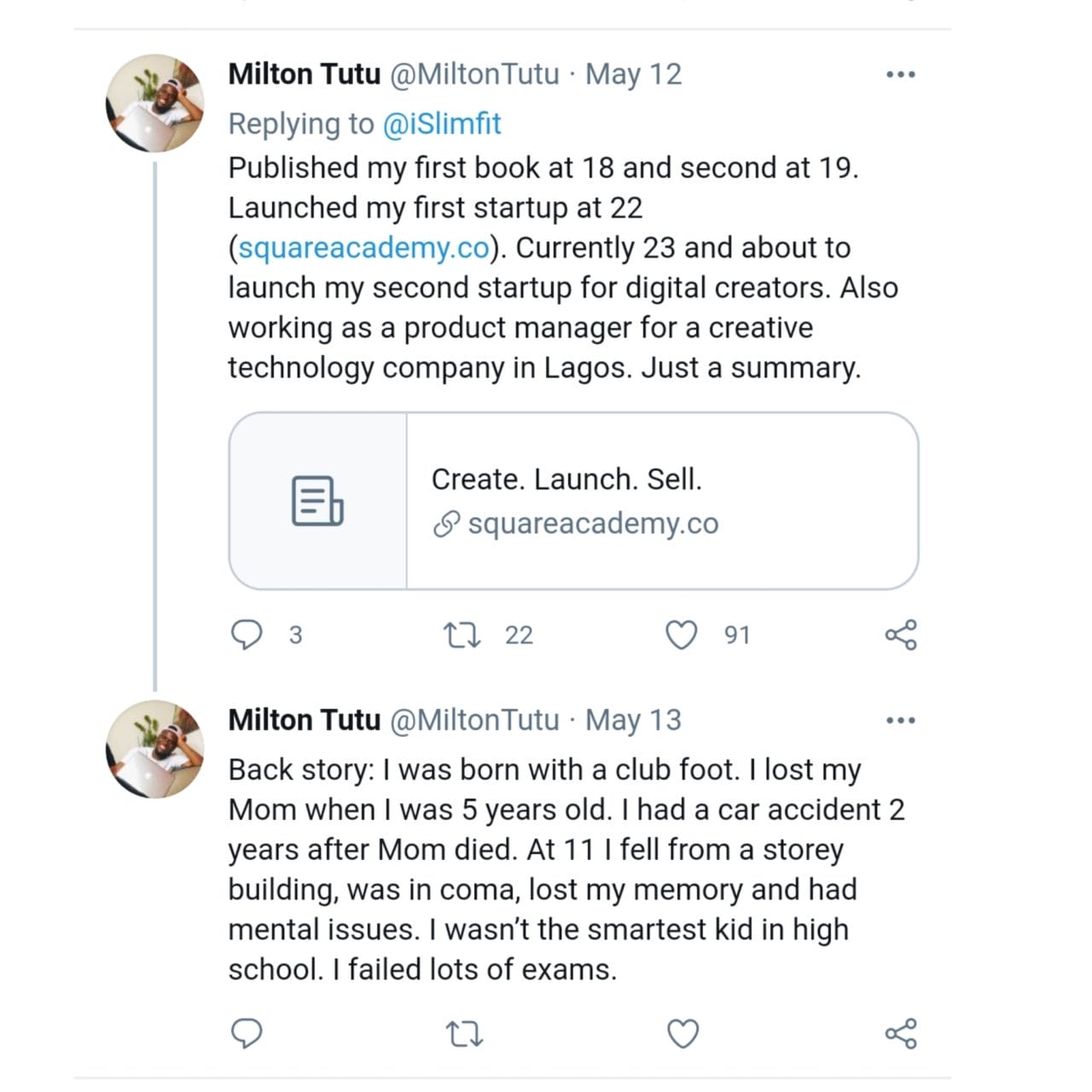Share the May 13 back story tweet

(x=901, y=1034)
